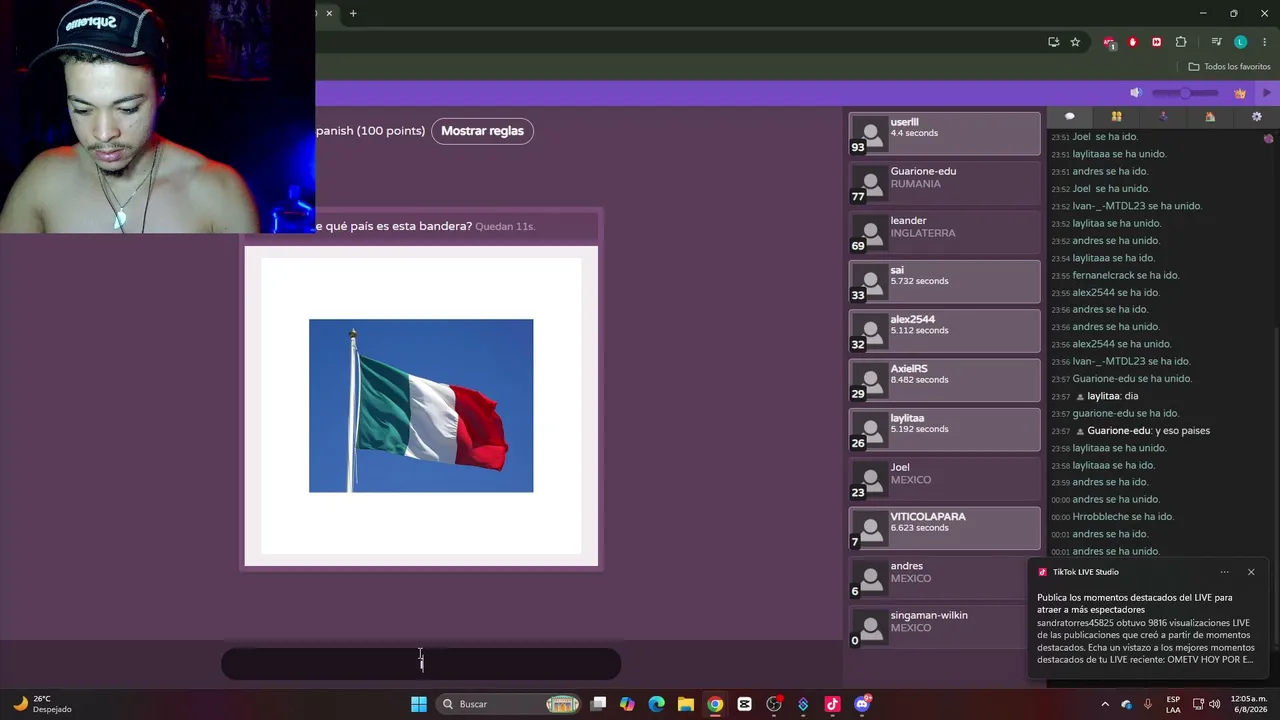Open OBS Studio from the taskbar
Screen dimensions: 1280x720
coord(774,704)
